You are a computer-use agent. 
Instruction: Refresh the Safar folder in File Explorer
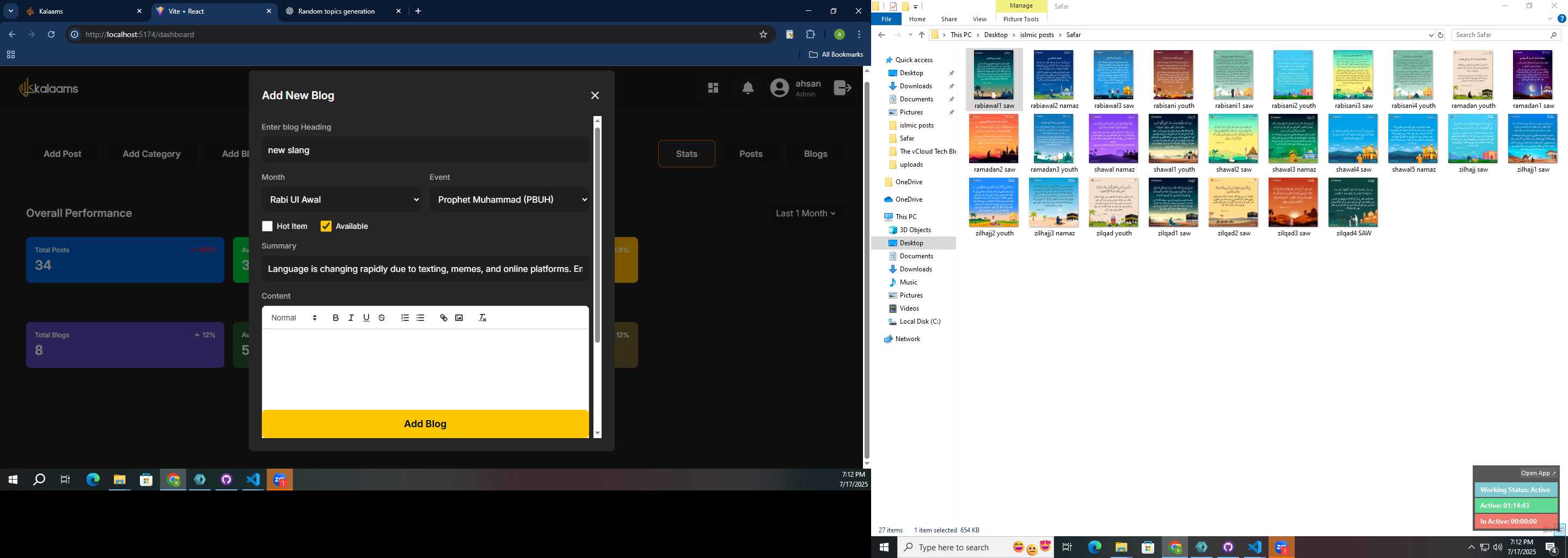(1440, 35)
